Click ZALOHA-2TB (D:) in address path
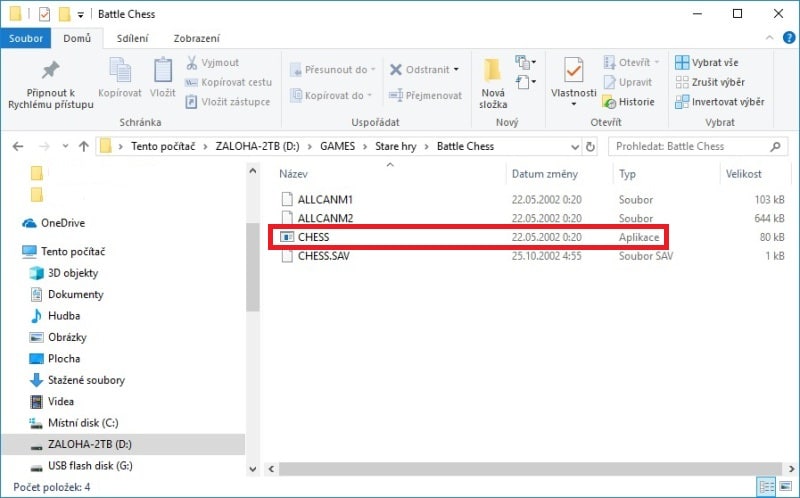The height and width of the screenshot is (498, 800). [x=258, y=146]
